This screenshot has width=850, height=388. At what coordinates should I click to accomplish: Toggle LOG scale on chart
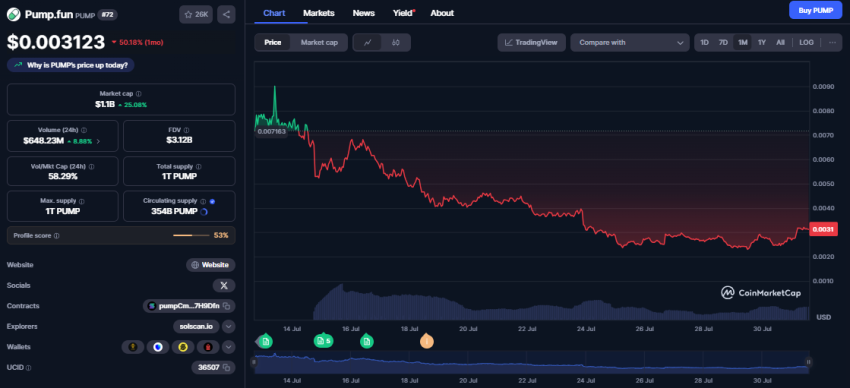coord(807,42)
